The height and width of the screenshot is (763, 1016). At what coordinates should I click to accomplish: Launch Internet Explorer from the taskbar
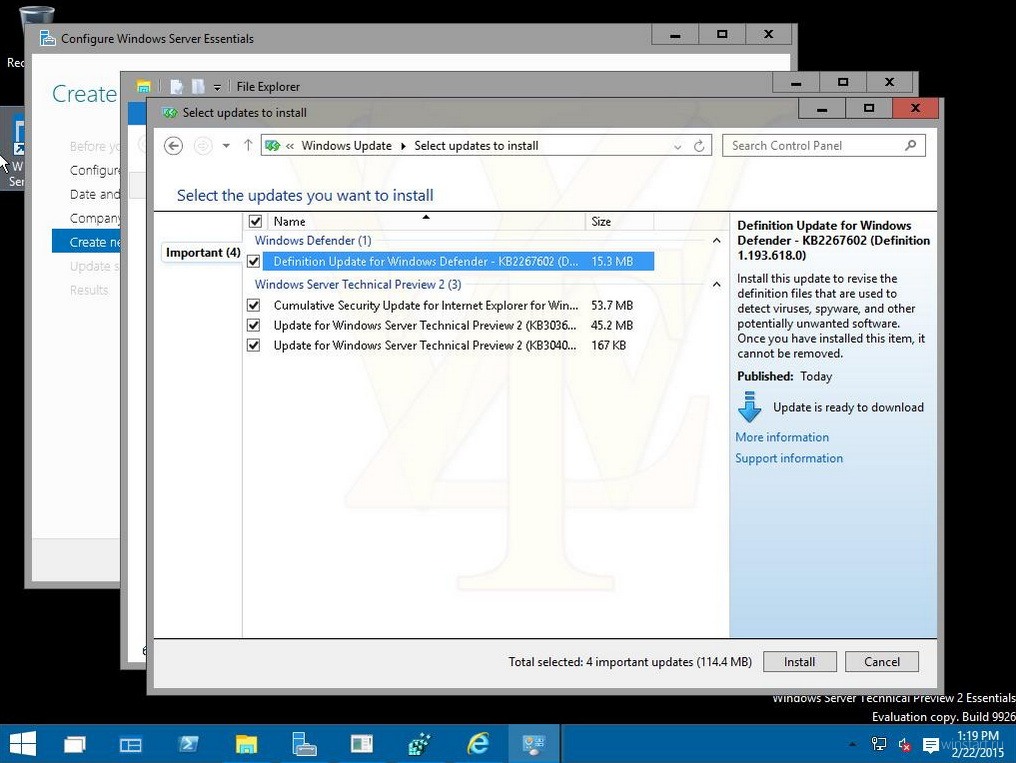point(478,744)
